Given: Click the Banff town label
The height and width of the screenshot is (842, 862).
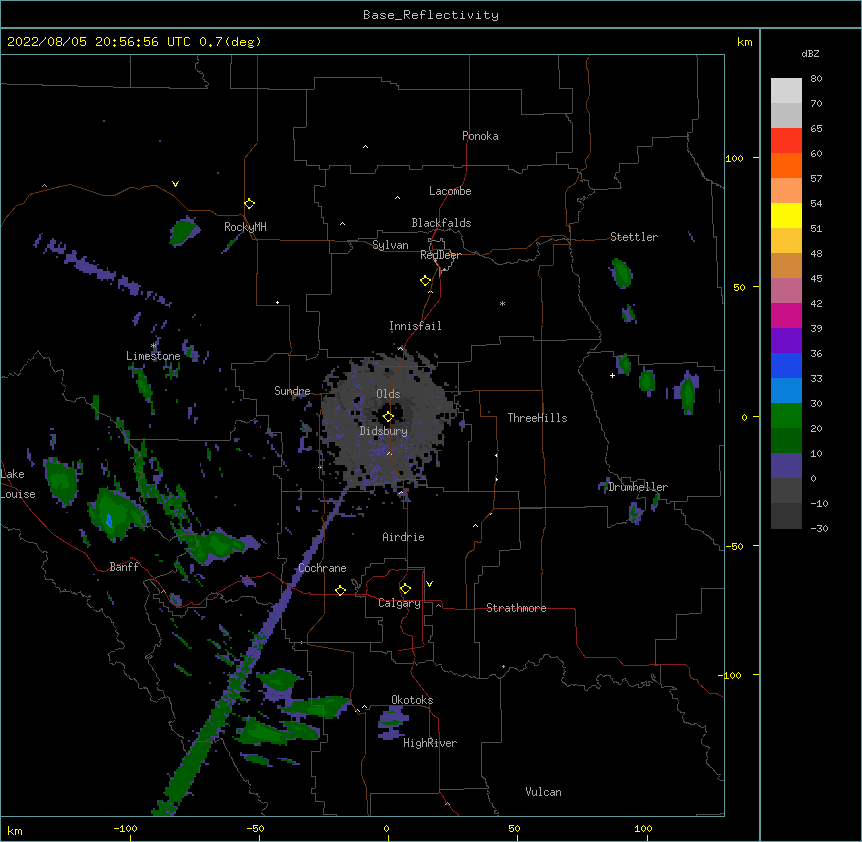Looking at the screenshot, I should coord(124,567).
